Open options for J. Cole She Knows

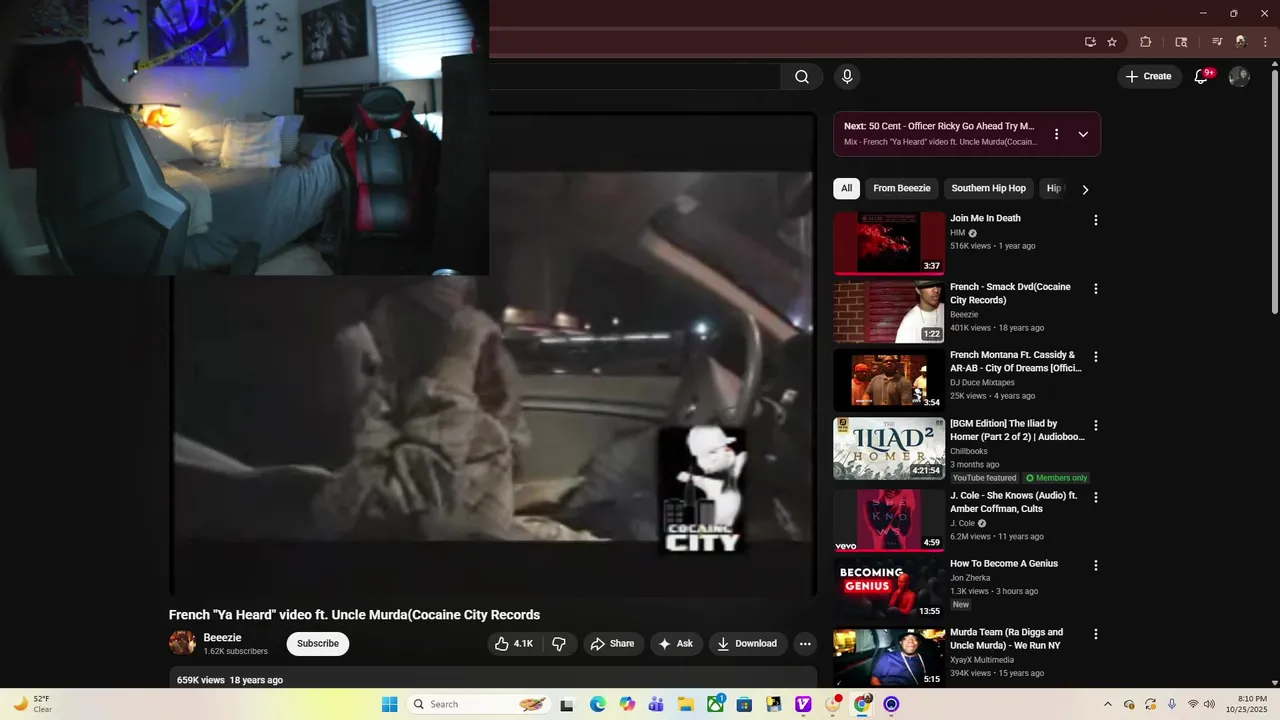coord(1096,497)
